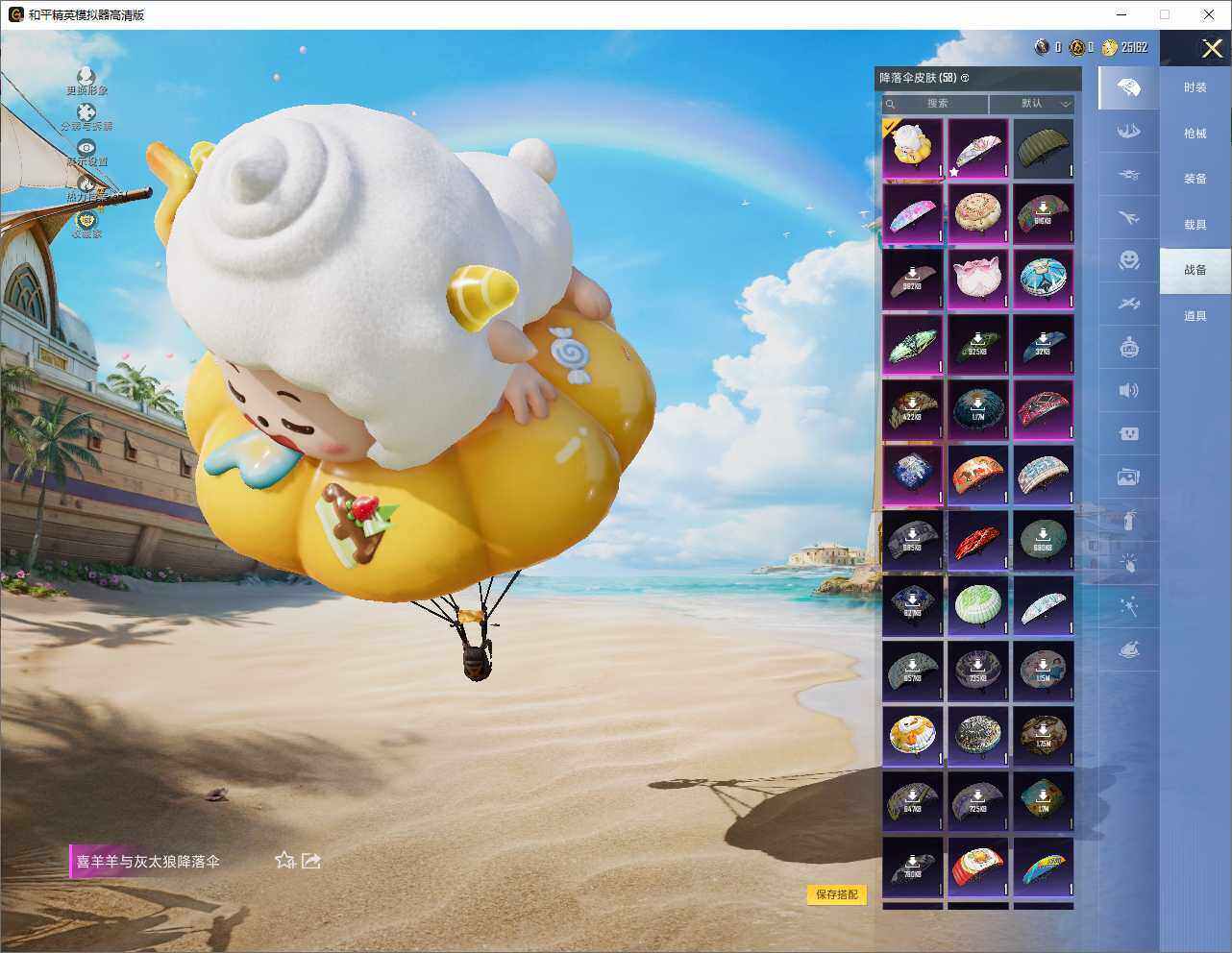
Task: Select the rainbow-striped parachute thumbnail
Action: click(x=1044, y=867)
